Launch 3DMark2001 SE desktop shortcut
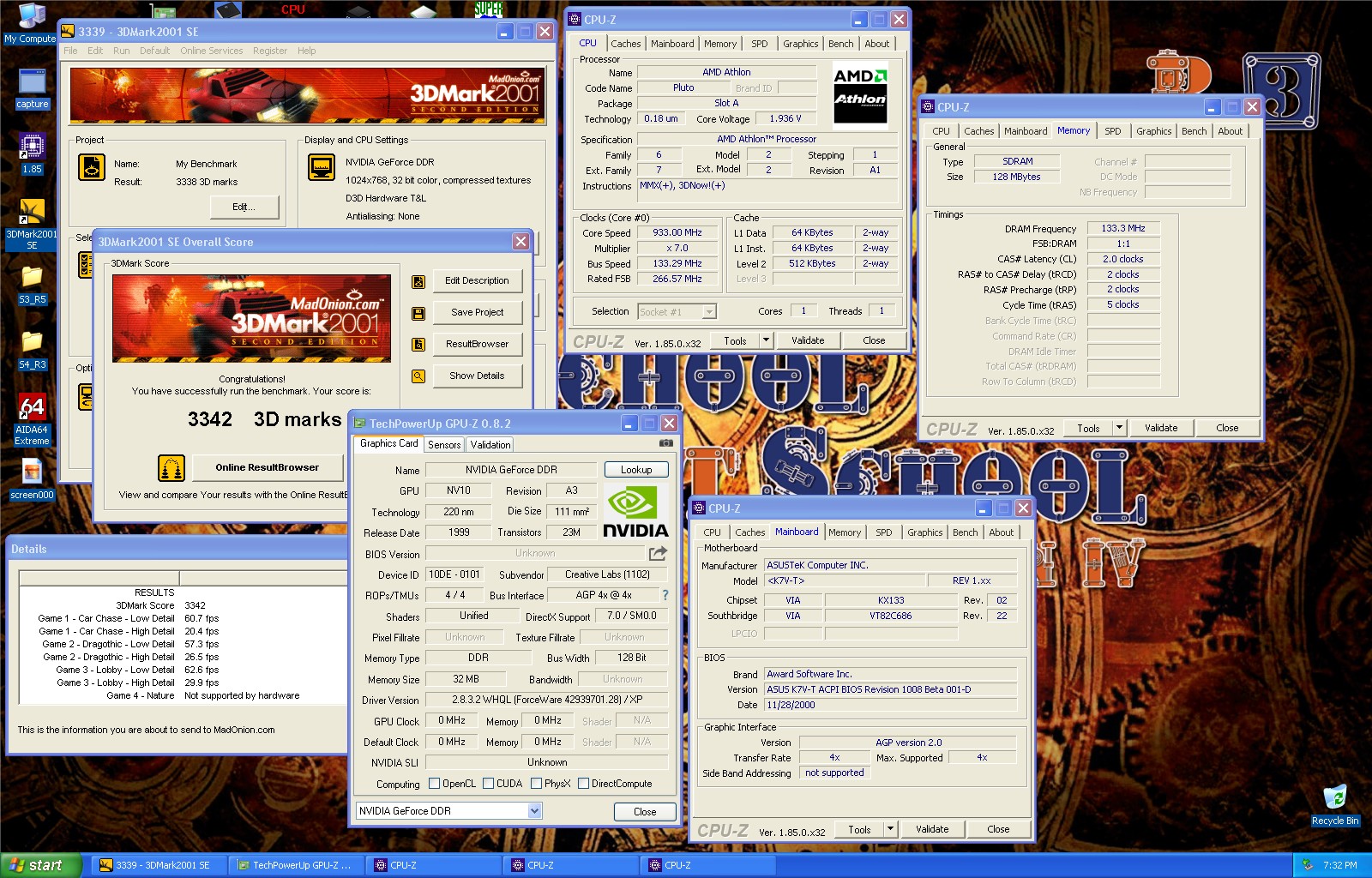The height and width of the screenshot is (878, 1372). (32, 224)
